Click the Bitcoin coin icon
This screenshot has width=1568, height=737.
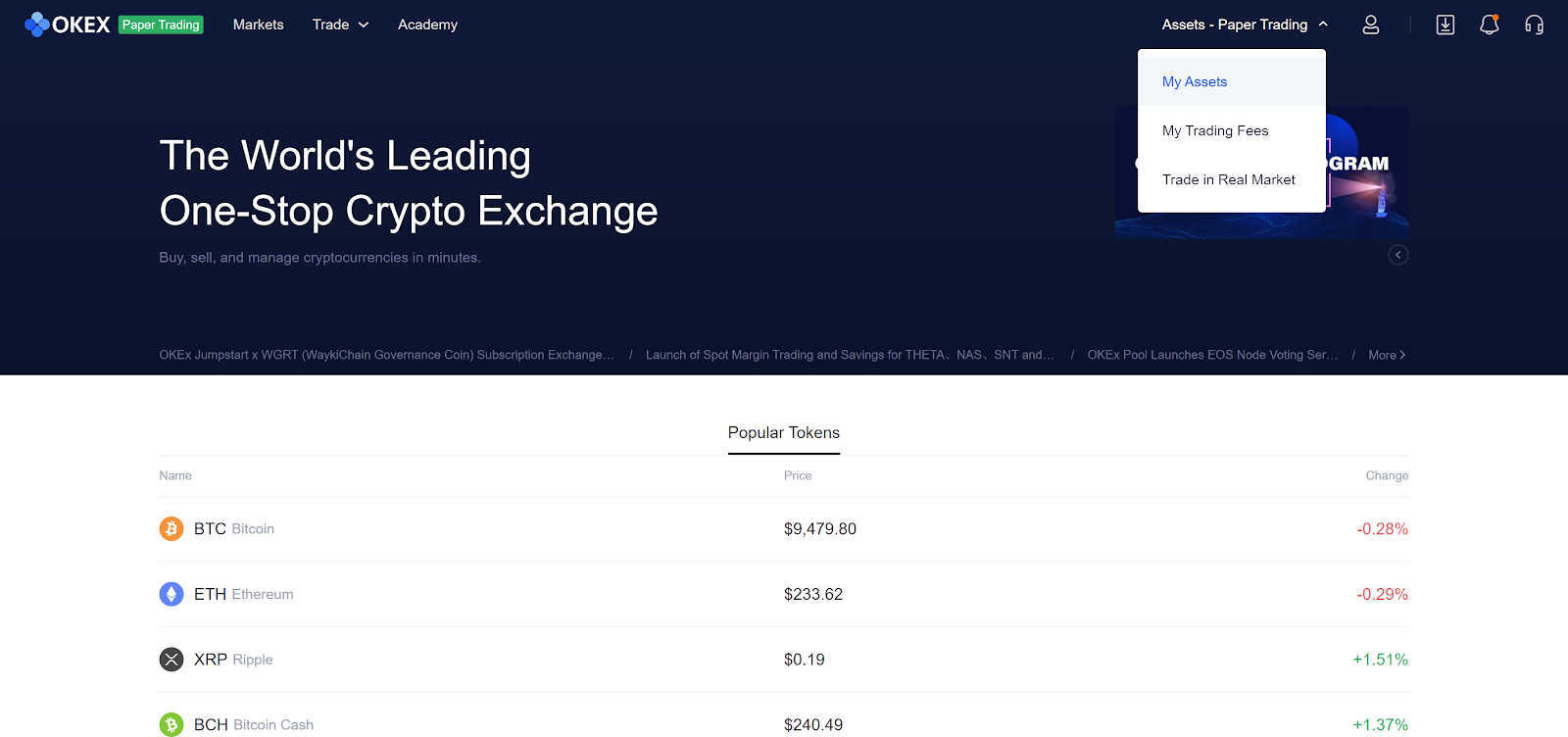click(x=171, y=529)
